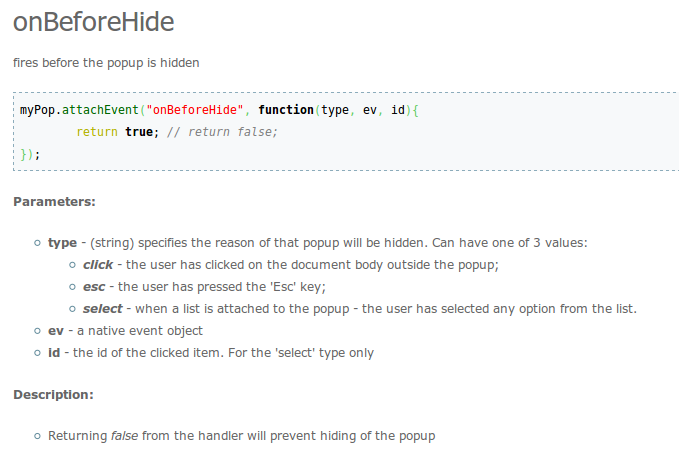
Task: Click the bold 'id' parameter name
Action: [54, 353]
